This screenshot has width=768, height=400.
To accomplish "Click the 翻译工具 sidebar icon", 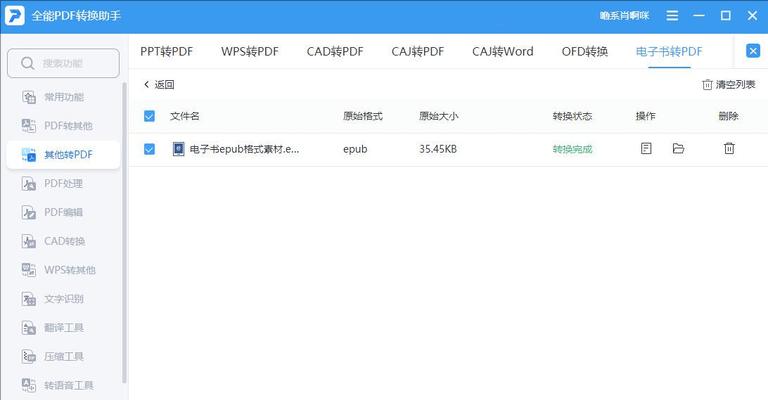I will (x=29, y=328).
